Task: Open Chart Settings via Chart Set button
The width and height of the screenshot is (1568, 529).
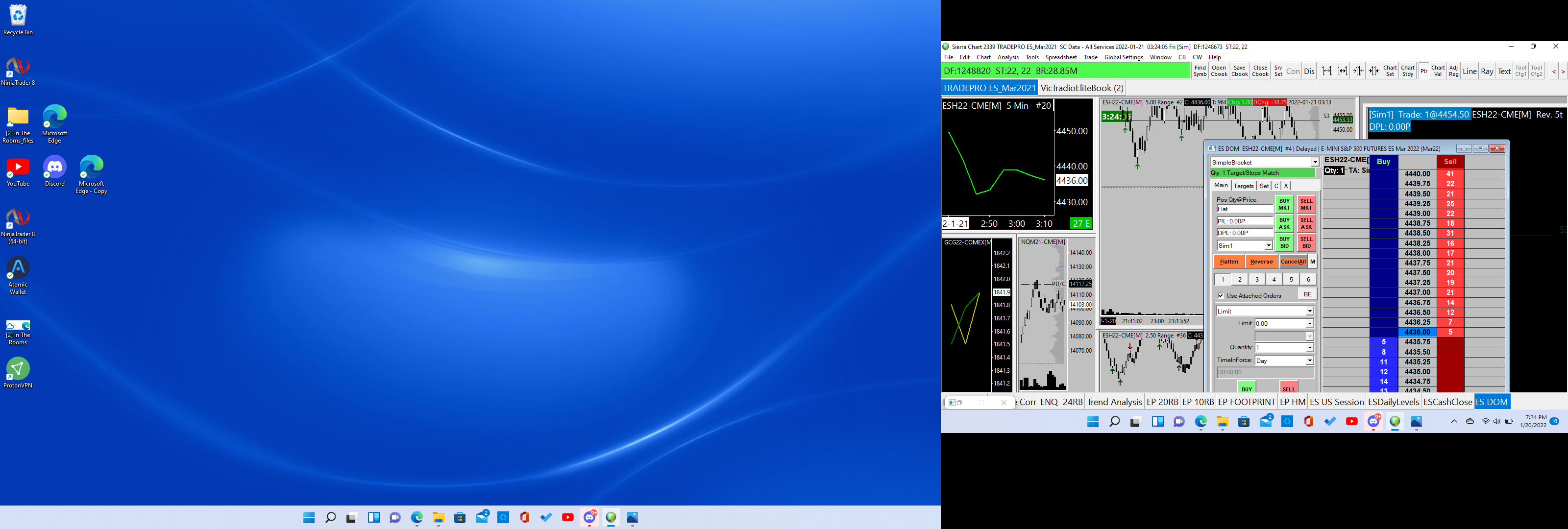Action: click(1390, 71)
